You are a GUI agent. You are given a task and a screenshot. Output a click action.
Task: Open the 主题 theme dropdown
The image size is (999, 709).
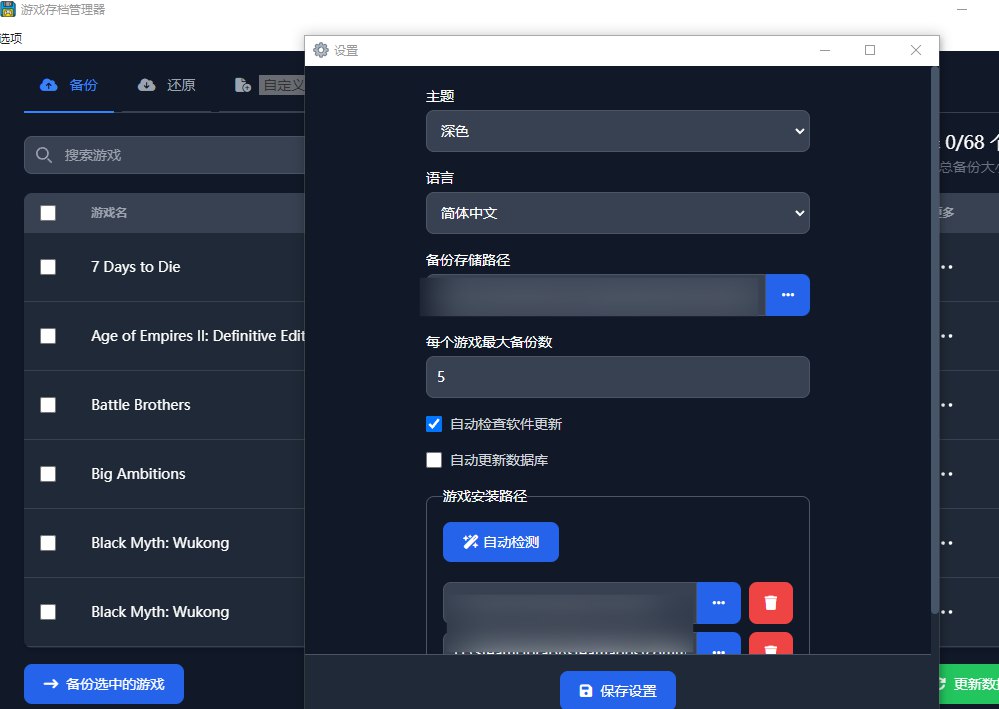click(617, 130)
